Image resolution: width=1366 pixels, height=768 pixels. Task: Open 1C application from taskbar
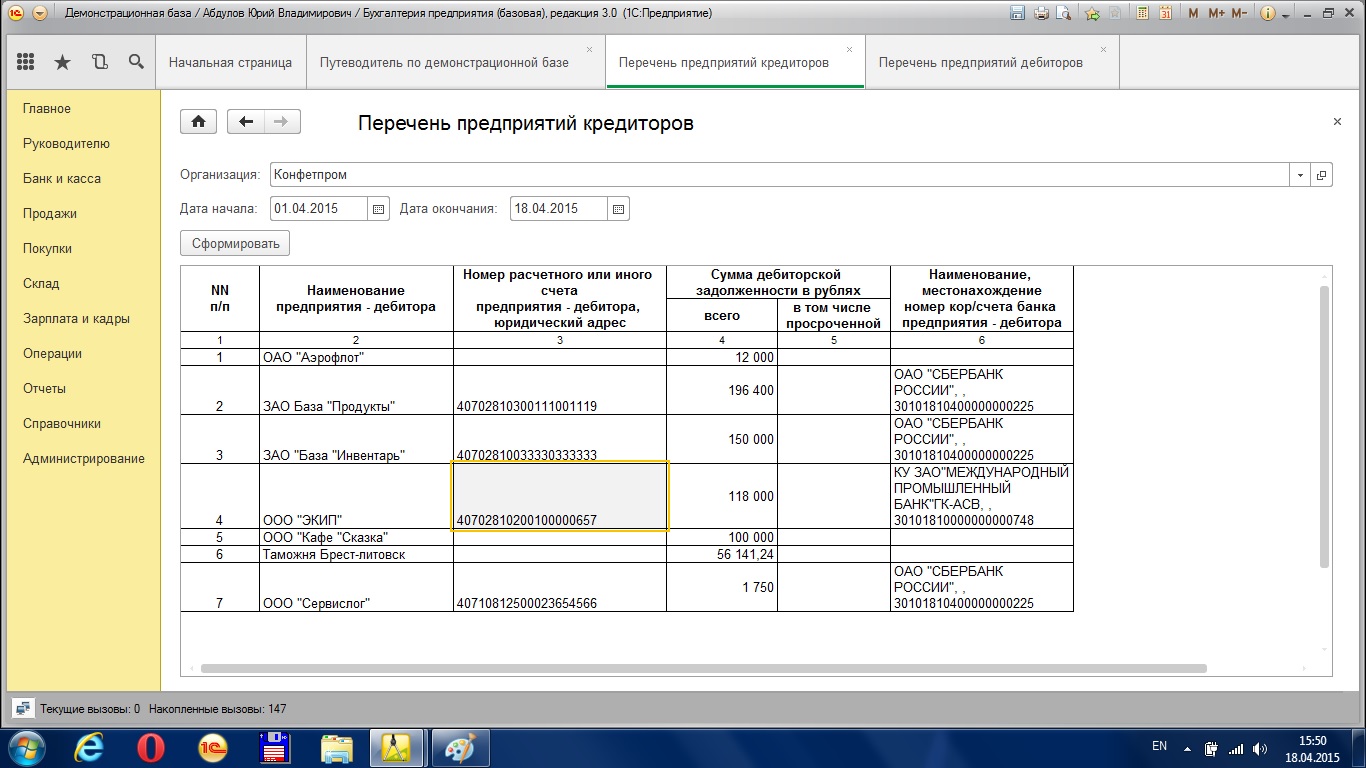pyautogui.click(x=213, y=747)
